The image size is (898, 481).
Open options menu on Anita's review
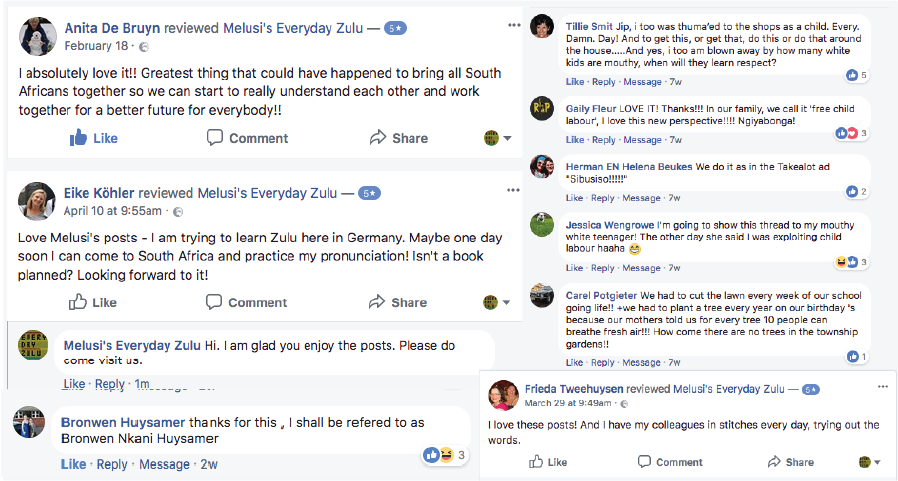[514, 23]
